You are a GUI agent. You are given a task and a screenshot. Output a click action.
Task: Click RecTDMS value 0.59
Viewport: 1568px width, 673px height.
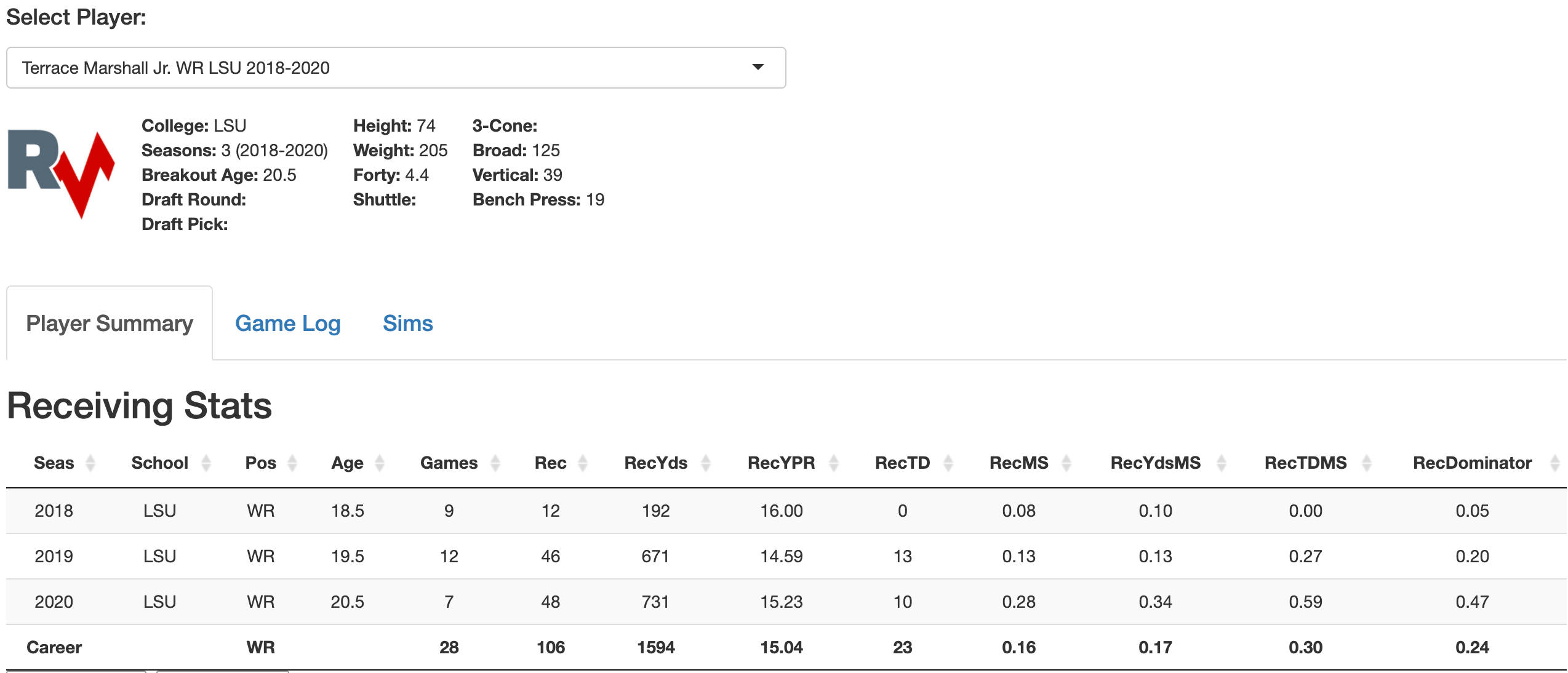tap(1305, 602)
